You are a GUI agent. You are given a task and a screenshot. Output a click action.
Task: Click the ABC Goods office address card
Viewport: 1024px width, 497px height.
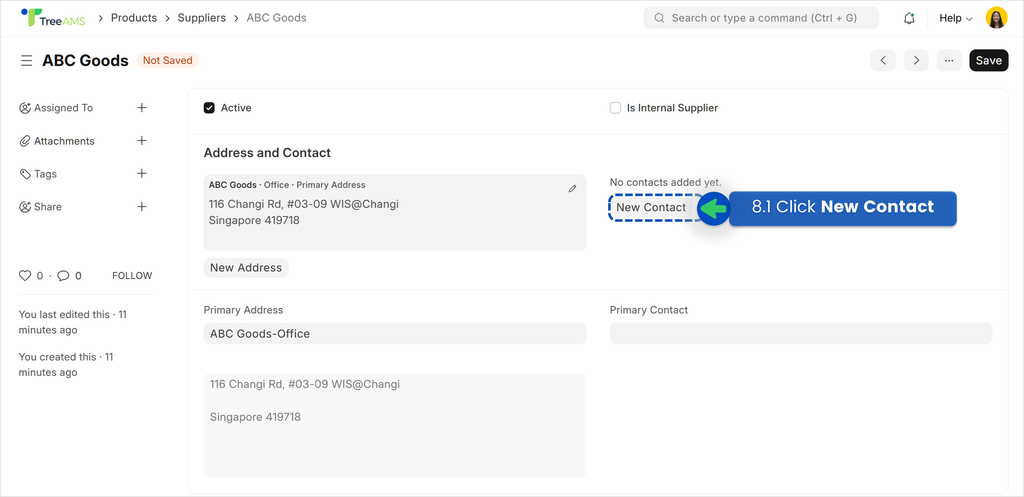(x=394, y=212)
